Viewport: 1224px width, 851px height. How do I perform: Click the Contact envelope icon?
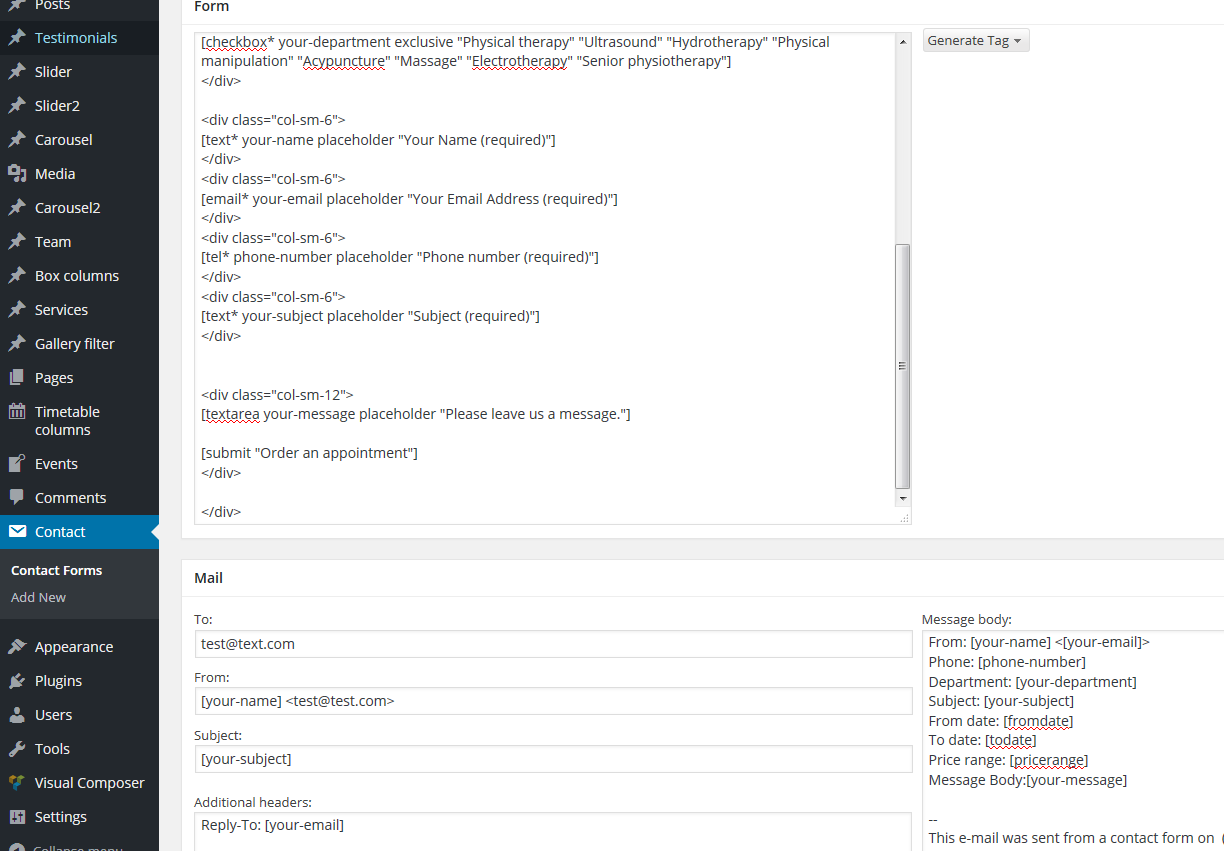pyautogui.click(x=17, y=532)
